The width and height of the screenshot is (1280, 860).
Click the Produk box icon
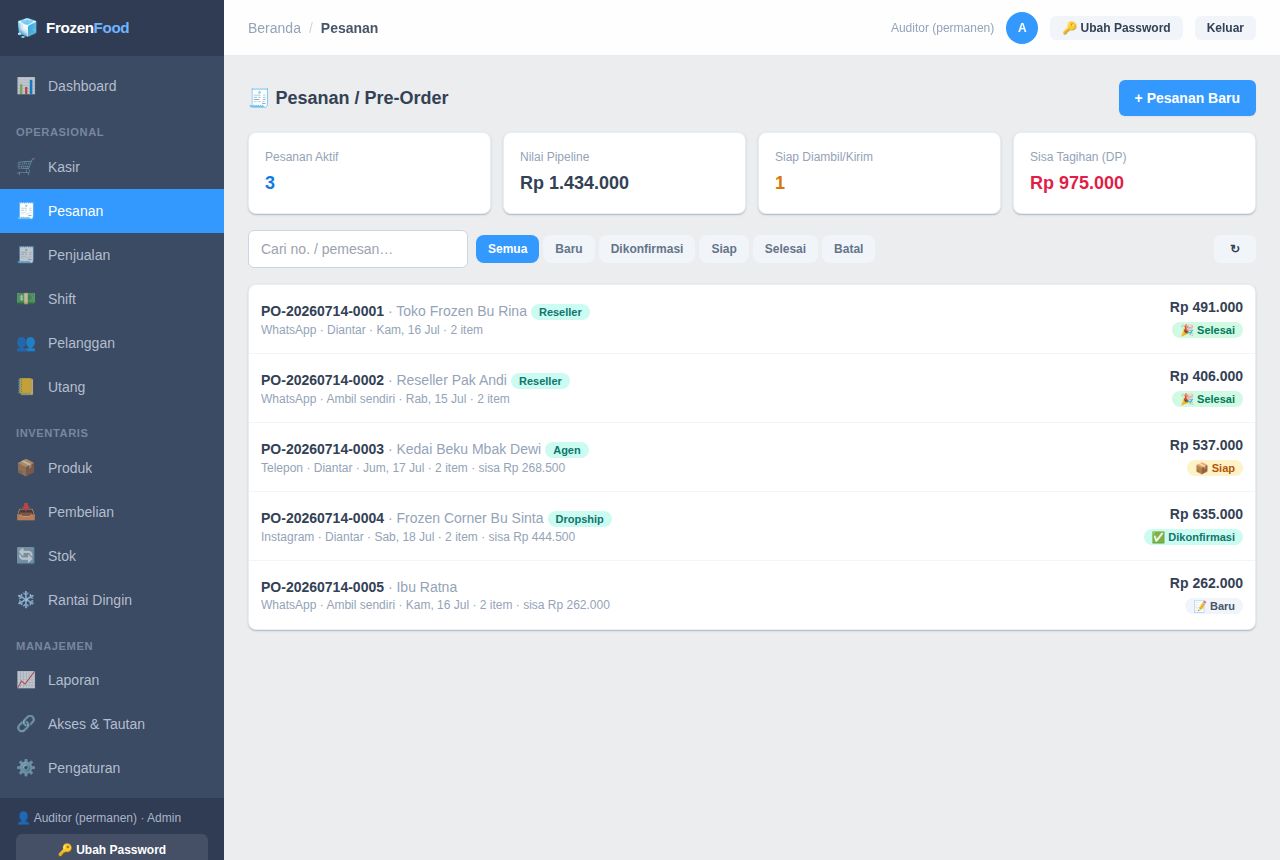(26, 468)
